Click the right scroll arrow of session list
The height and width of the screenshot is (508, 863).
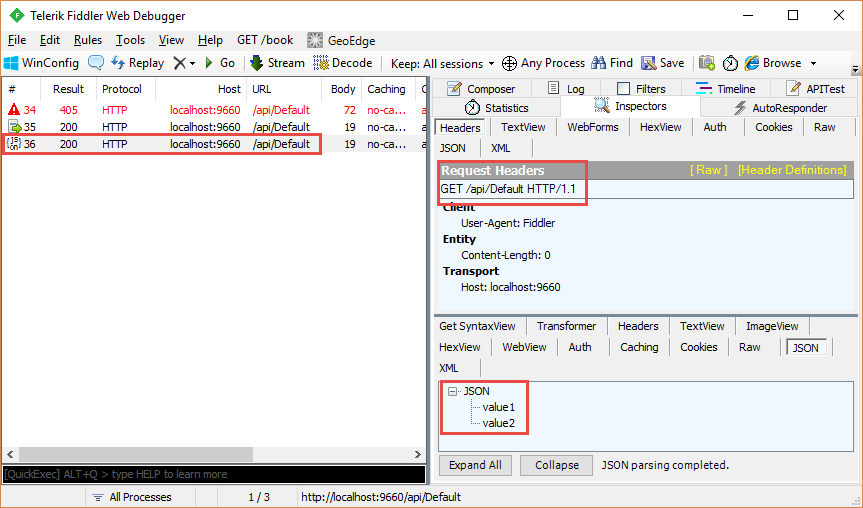click(x=418, y=454)
